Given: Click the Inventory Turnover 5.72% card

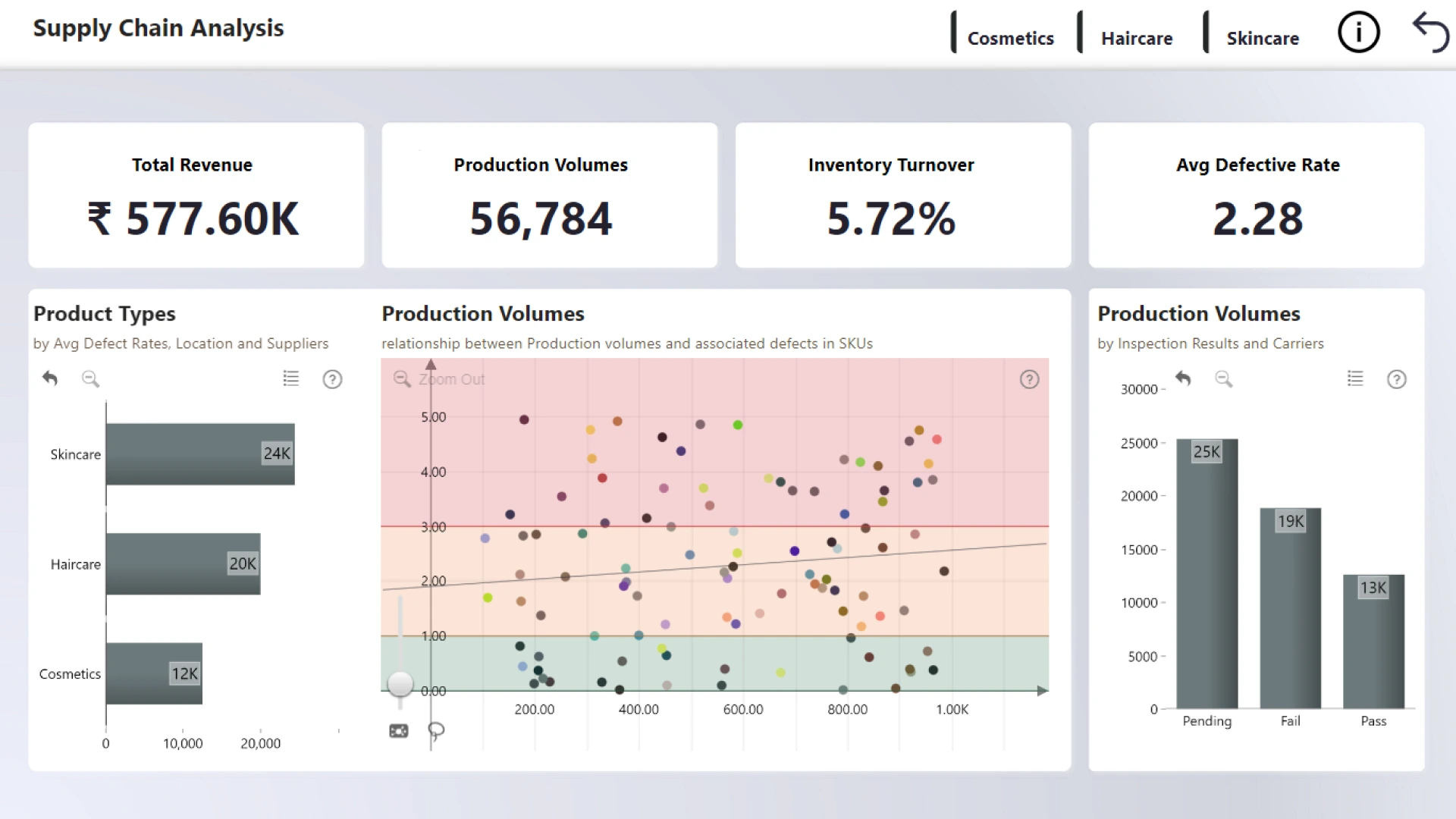Looking at the screenshot, I should (903, 195).
